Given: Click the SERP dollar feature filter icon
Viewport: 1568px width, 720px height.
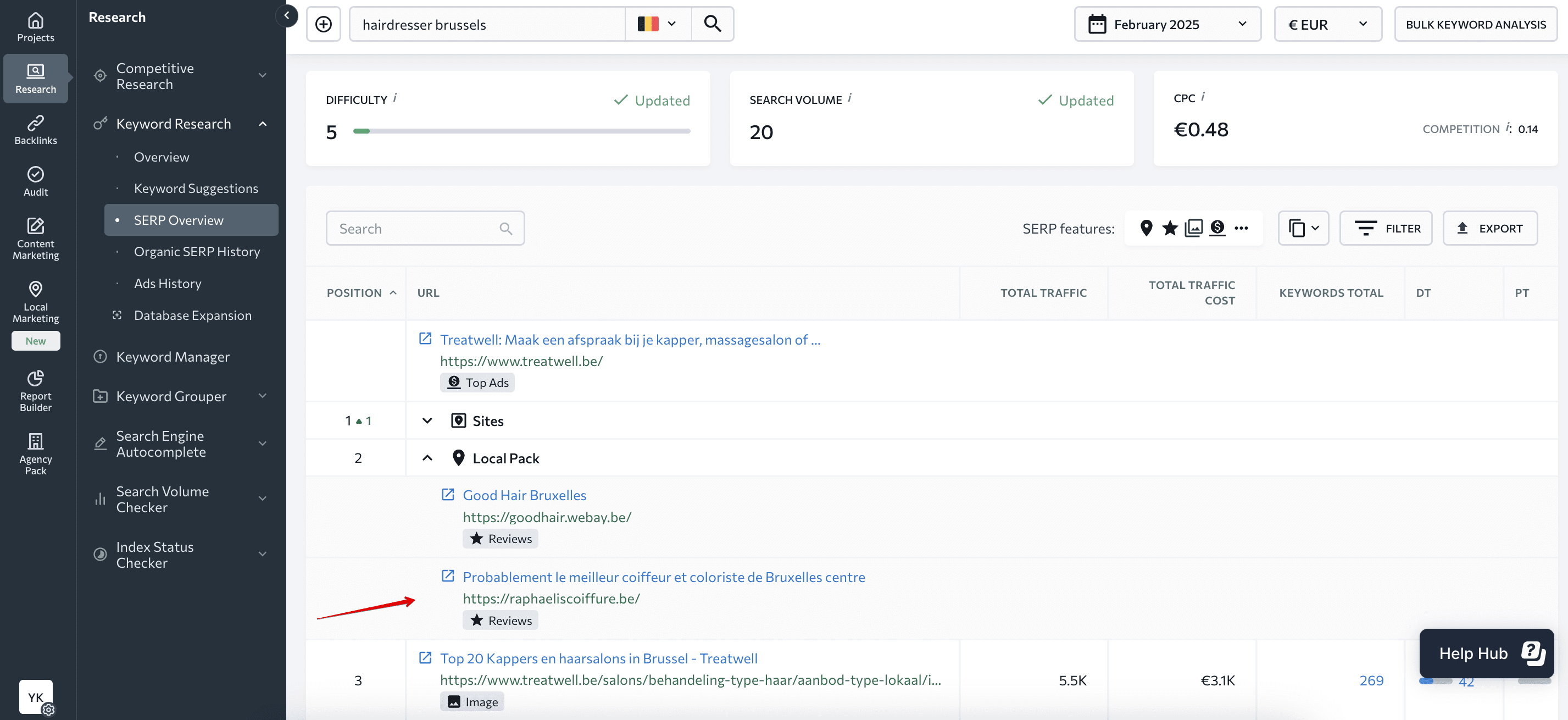Looking at the screenshot, I should (1217, 228).
